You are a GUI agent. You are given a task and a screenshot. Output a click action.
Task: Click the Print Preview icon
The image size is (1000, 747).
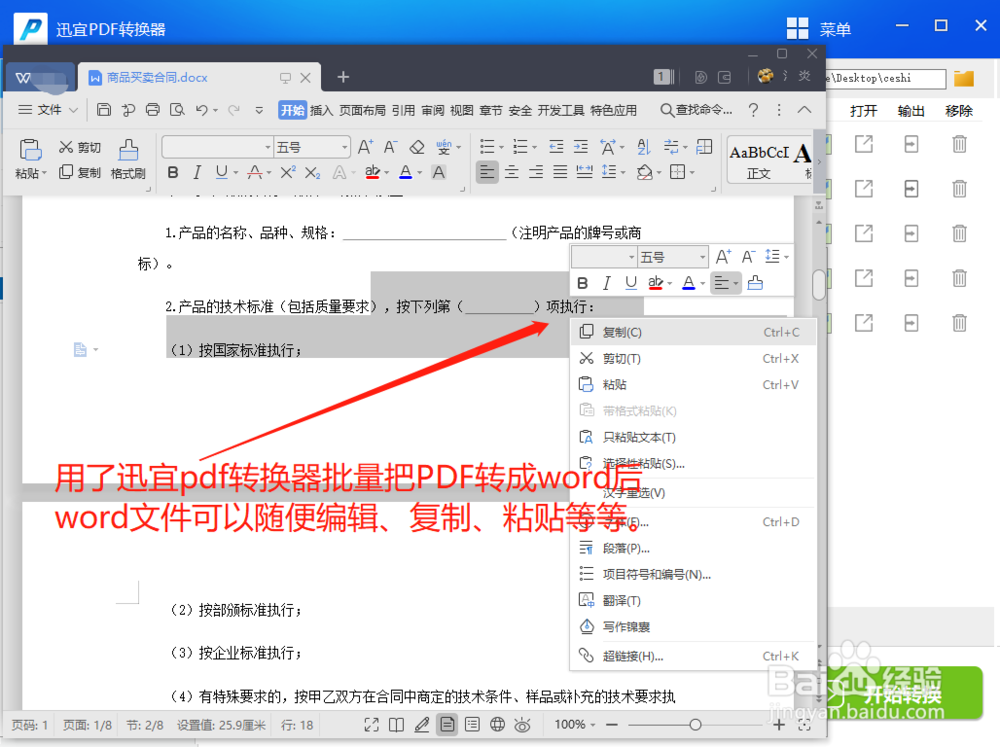(x=177, y=110)
